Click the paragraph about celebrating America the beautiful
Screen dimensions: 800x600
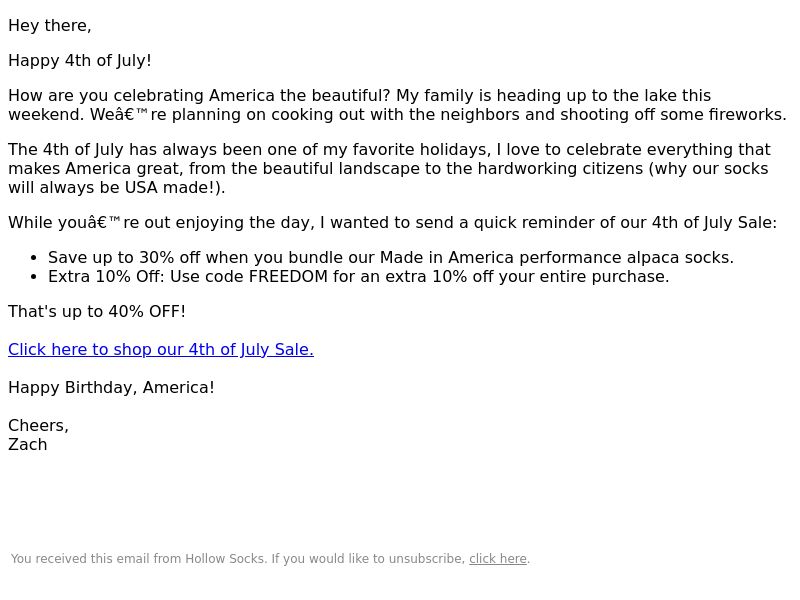(397, 105)
